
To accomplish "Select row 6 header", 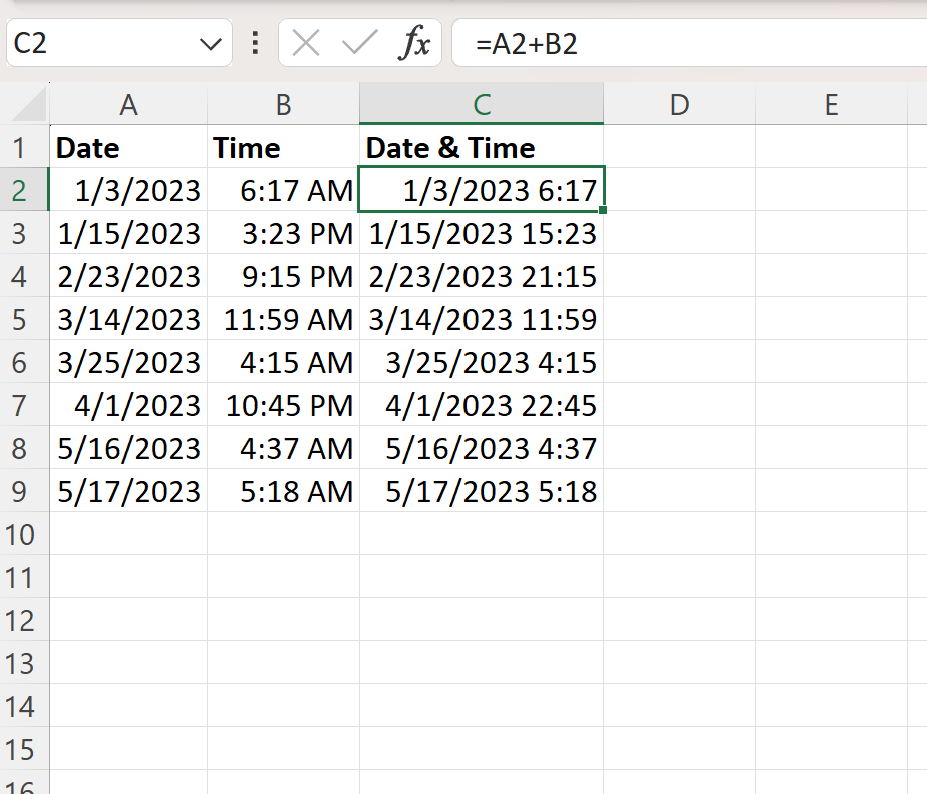I will coord(24,362).
